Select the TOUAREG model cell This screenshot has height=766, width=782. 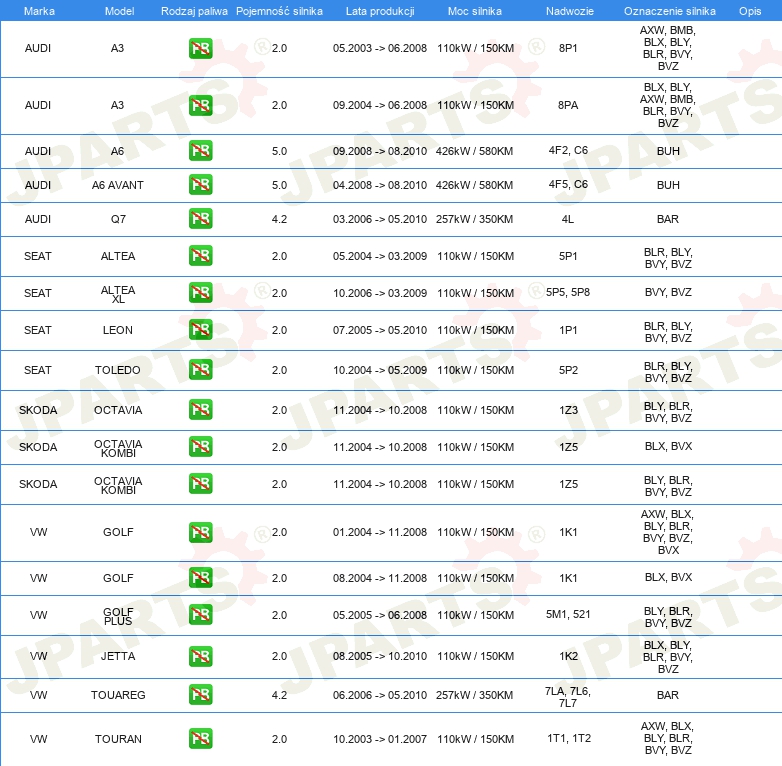tap(118, 694)
